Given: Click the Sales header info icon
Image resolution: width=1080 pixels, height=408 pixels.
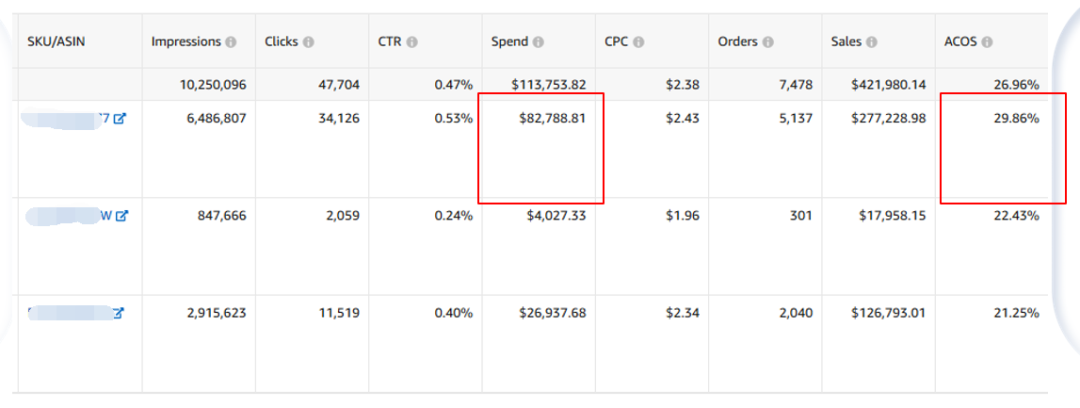Looking at the screenshot, I should coord(871,42).
